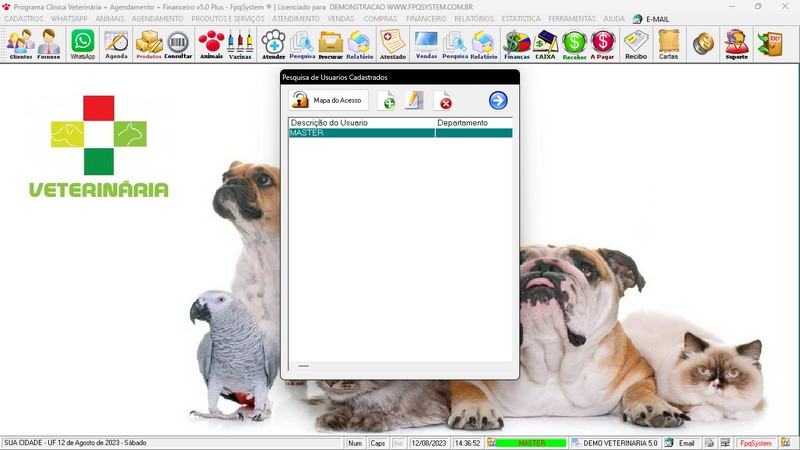Image resolution: width=800 pixels, height=450 pixels.
Task: Open the Agenda calendar icon
Action: (116, 44)
